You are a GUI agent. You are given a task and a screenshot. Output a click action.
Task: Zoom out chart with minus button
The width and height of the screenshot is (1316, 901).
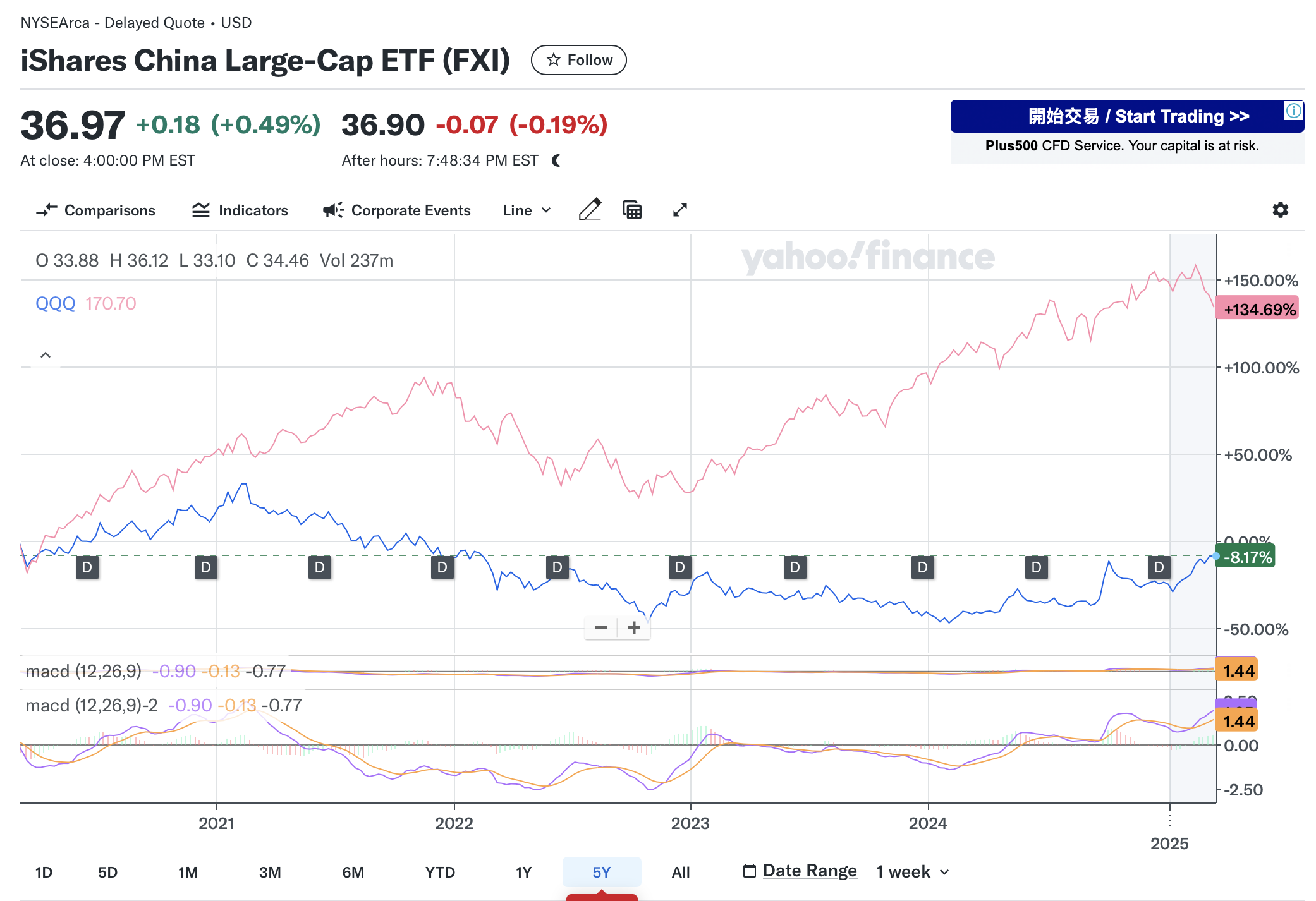(x=601, y=627)
